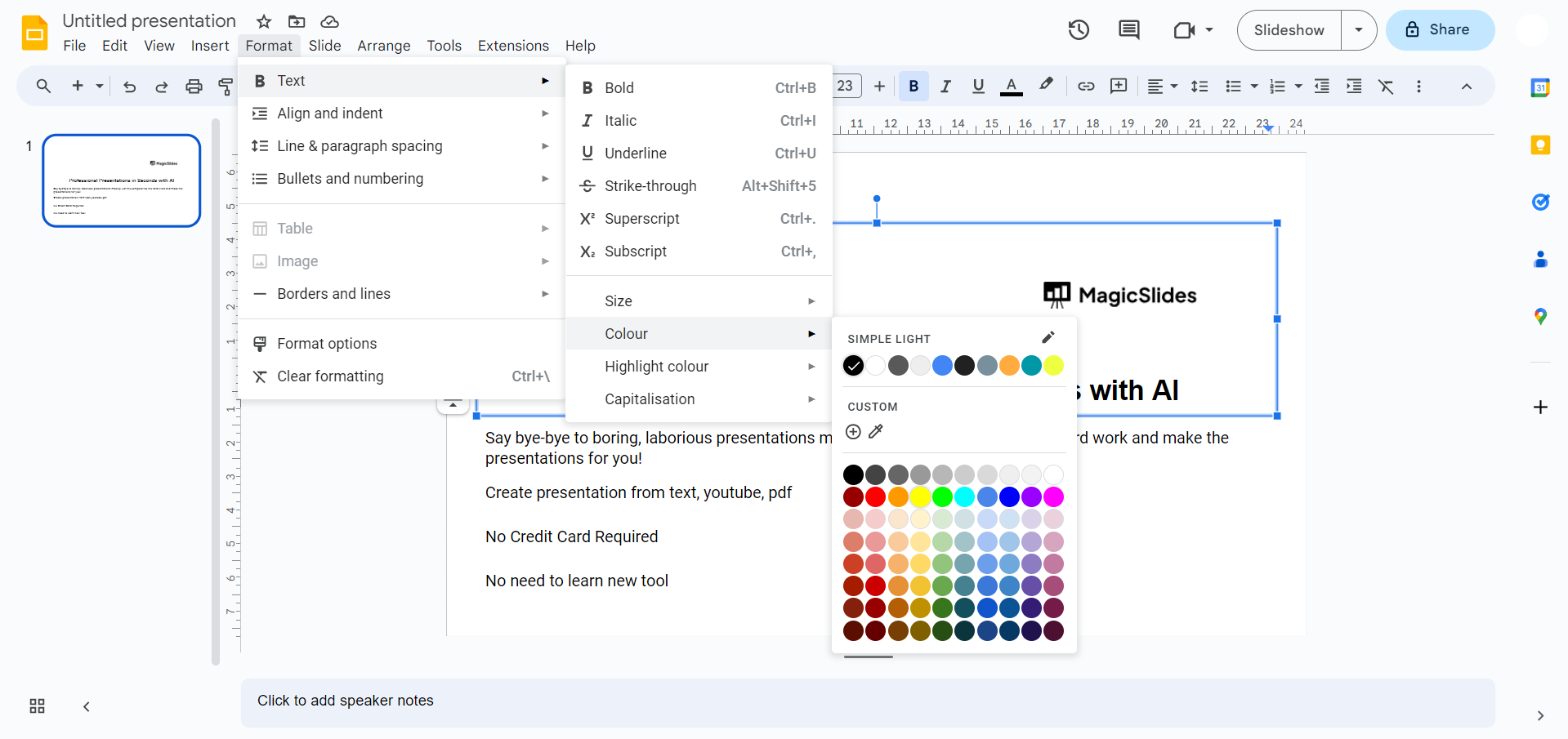Choose Clear formatting in Format menu

pos(330,376)
